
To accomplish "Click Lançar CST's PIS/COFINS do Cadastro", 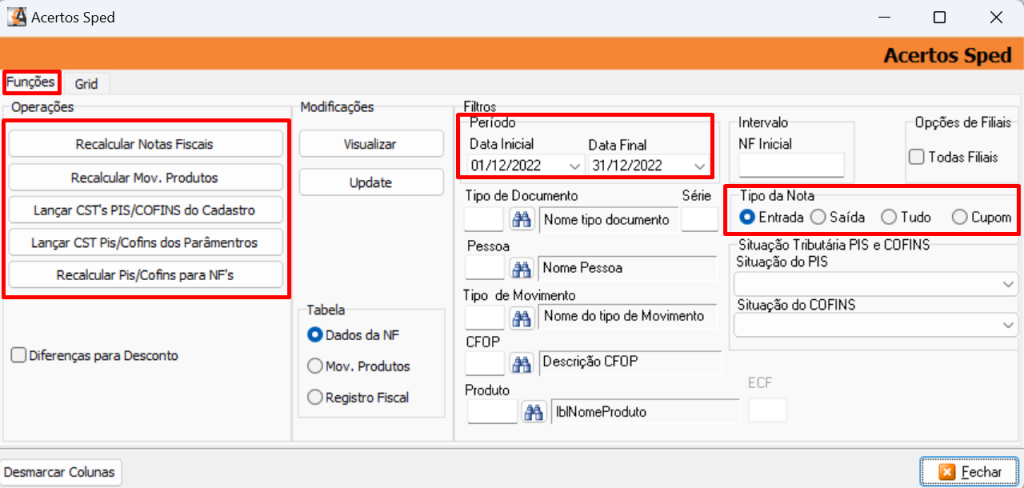I will pos(146,210).
